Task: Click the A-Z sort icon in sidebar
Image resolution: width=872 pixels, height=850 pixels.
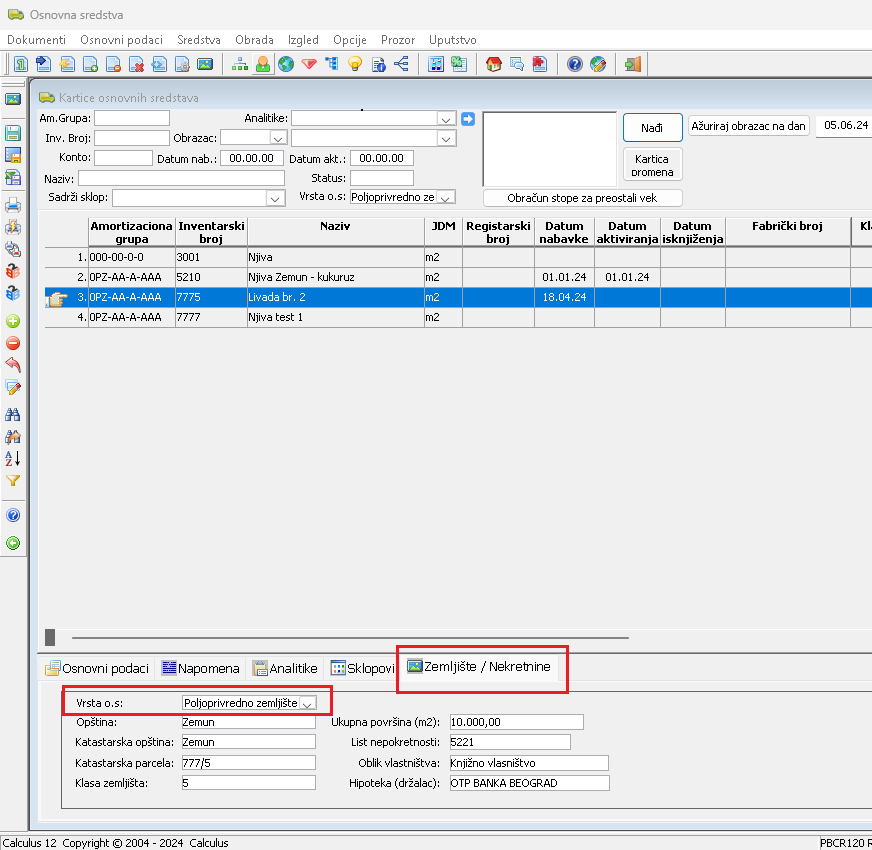Action: tap(13, 458)
